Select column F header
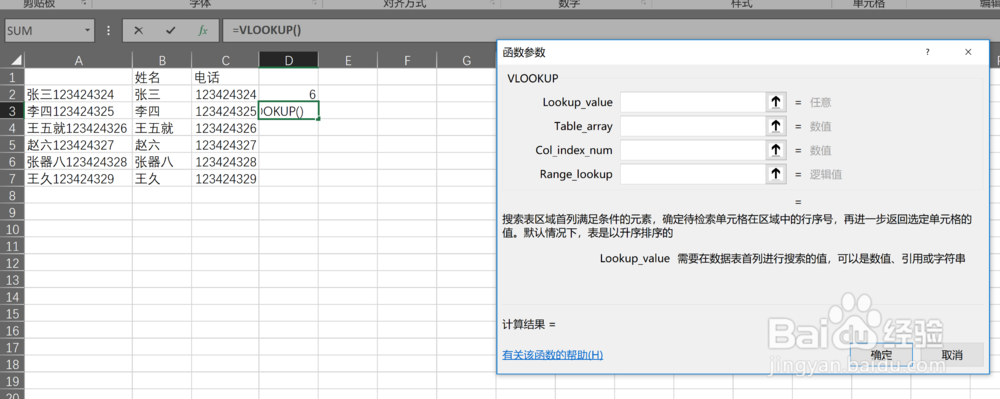The height and width of the screenshot is (399, 1000). 407,61
